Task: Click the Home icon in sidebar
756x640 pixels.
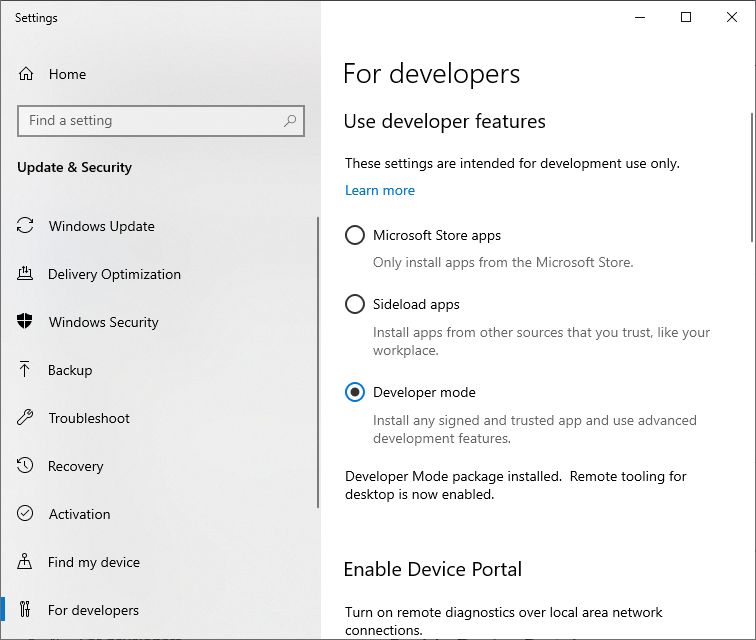Action: pos(26,74)
